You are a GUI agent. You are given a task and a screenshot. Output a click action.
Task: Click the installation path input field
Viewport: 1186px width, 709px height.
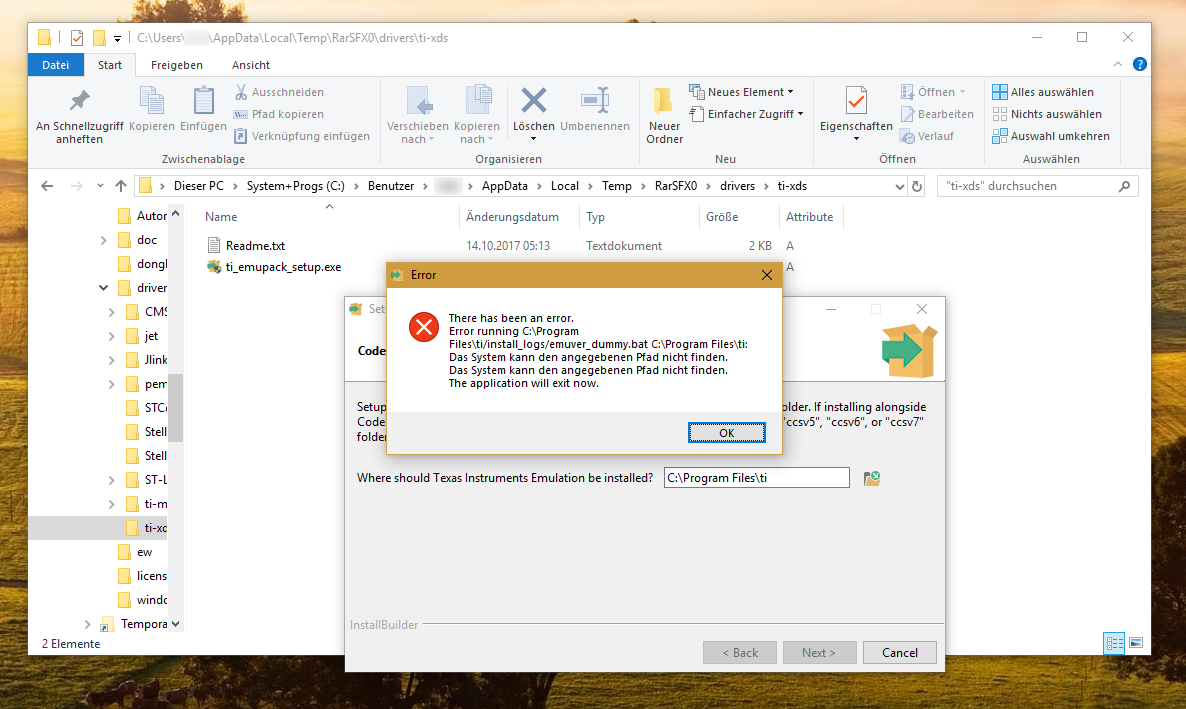tap(756, 477)
